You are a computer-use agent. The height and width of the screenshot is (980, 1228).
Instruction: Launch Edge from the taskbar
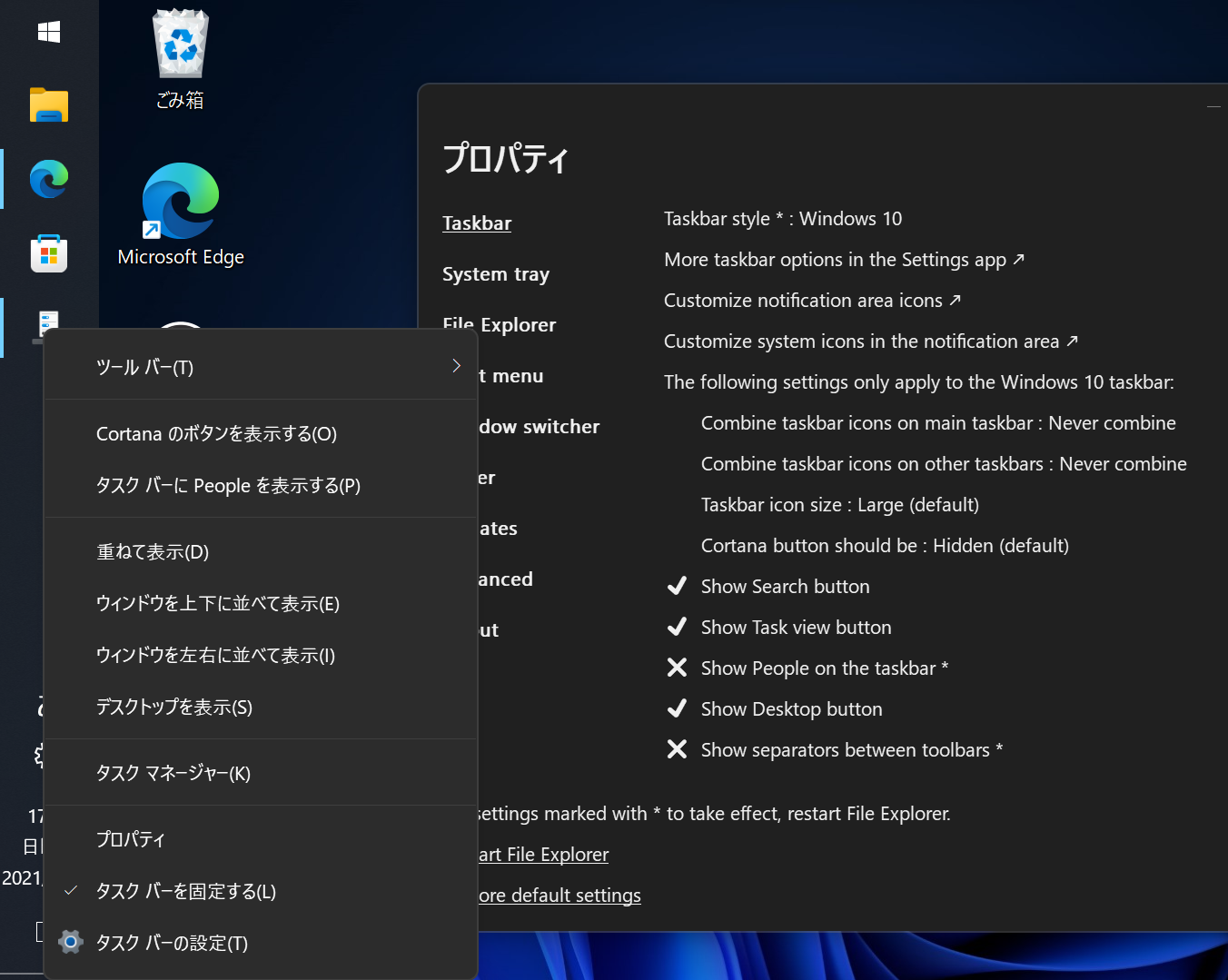(48, 179)
